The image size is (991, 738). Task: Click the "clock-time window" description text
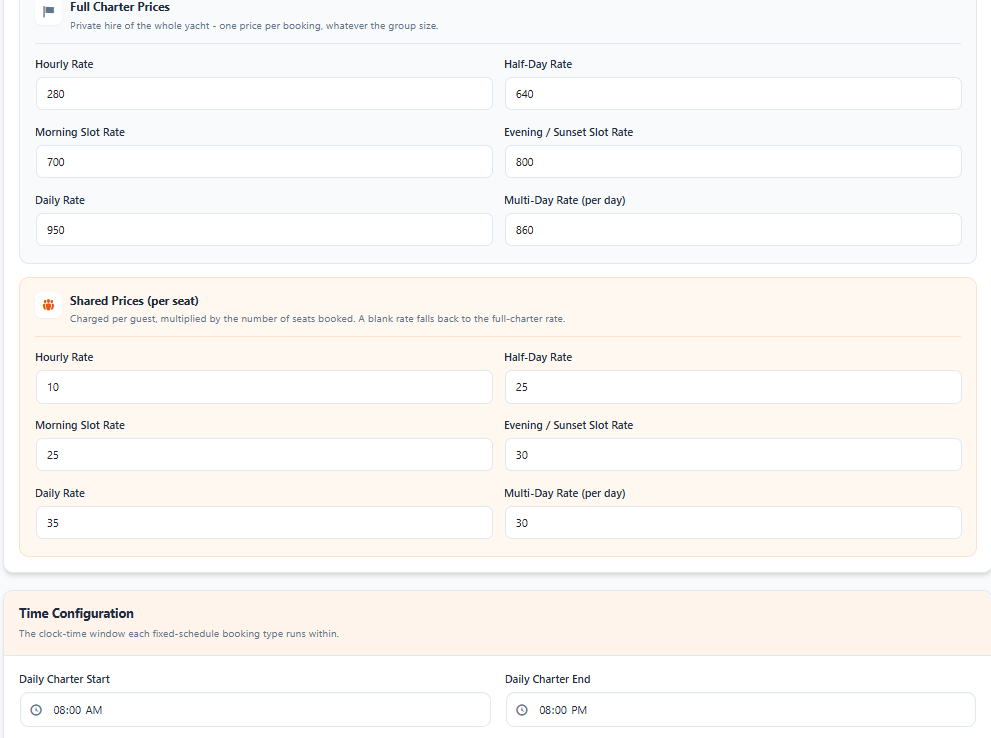coord(179,634)
